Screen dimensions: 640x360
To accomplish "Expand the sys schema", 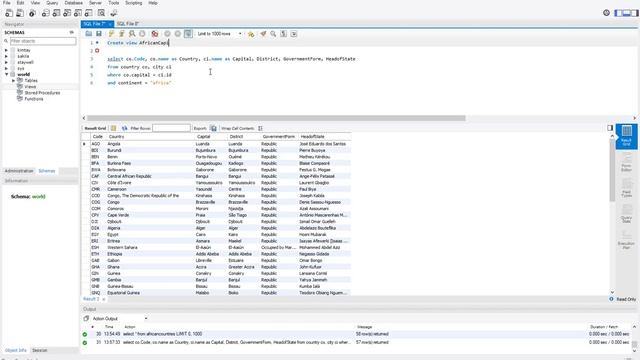I will pos(6,69).
